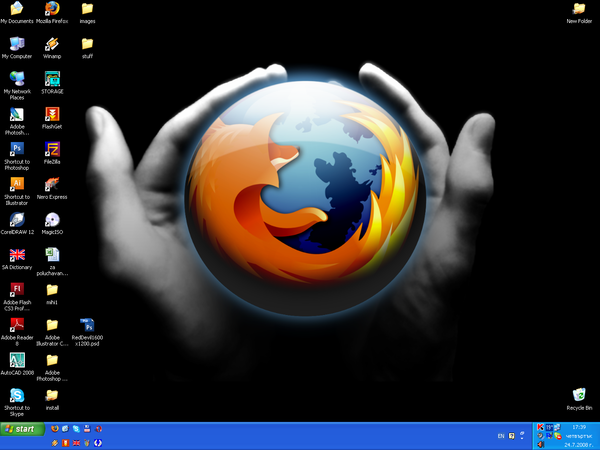Image resolution: width=600 pixels, height=450 pixels.
Task: Launch Opera from the Quick Launch bar
Action: point(99,429)
